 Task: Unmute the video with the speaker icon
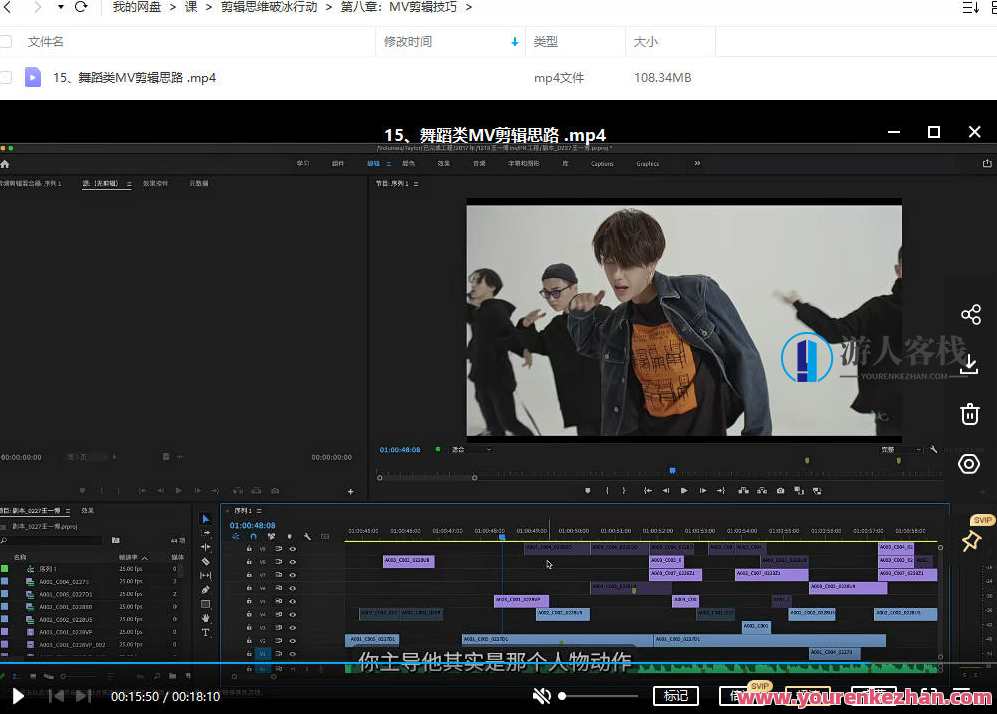pos(542,696)
